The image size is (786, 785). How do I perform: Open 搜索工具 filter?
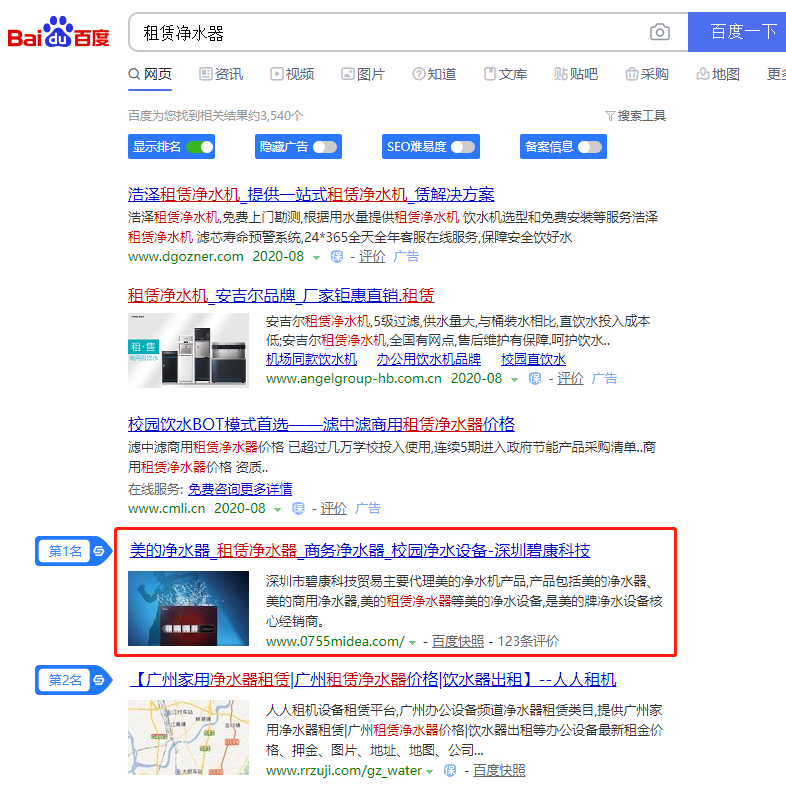click(636, 116)
